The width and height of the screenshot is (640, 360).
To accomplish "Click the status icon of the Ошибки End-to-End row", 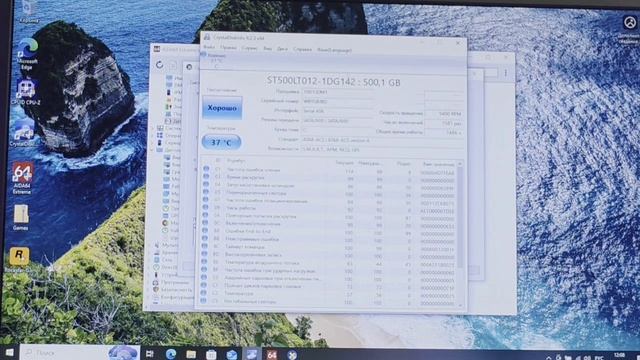I will tap(205, 231).
